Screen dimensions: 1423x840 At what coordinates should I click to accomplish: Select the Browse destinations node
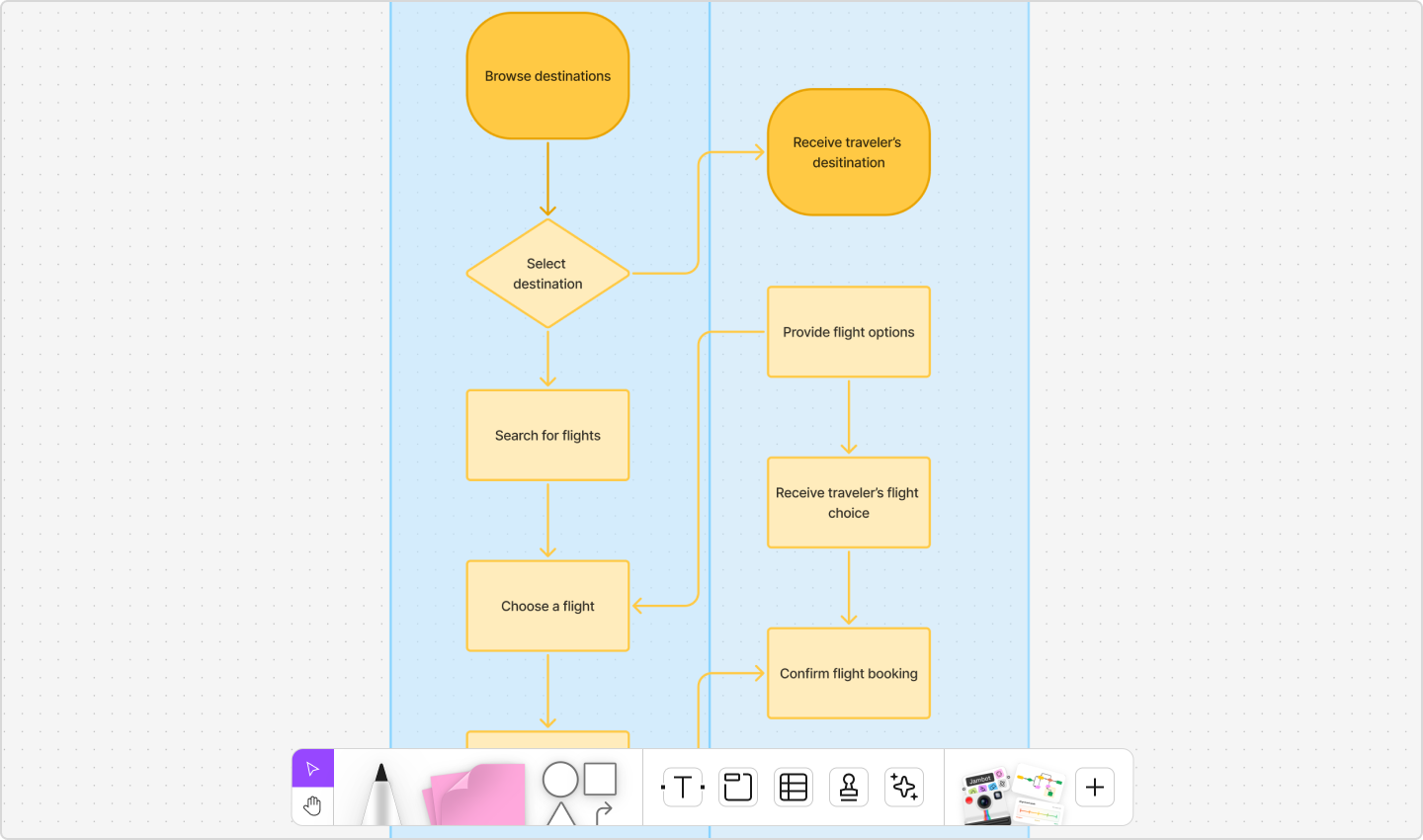546,74
